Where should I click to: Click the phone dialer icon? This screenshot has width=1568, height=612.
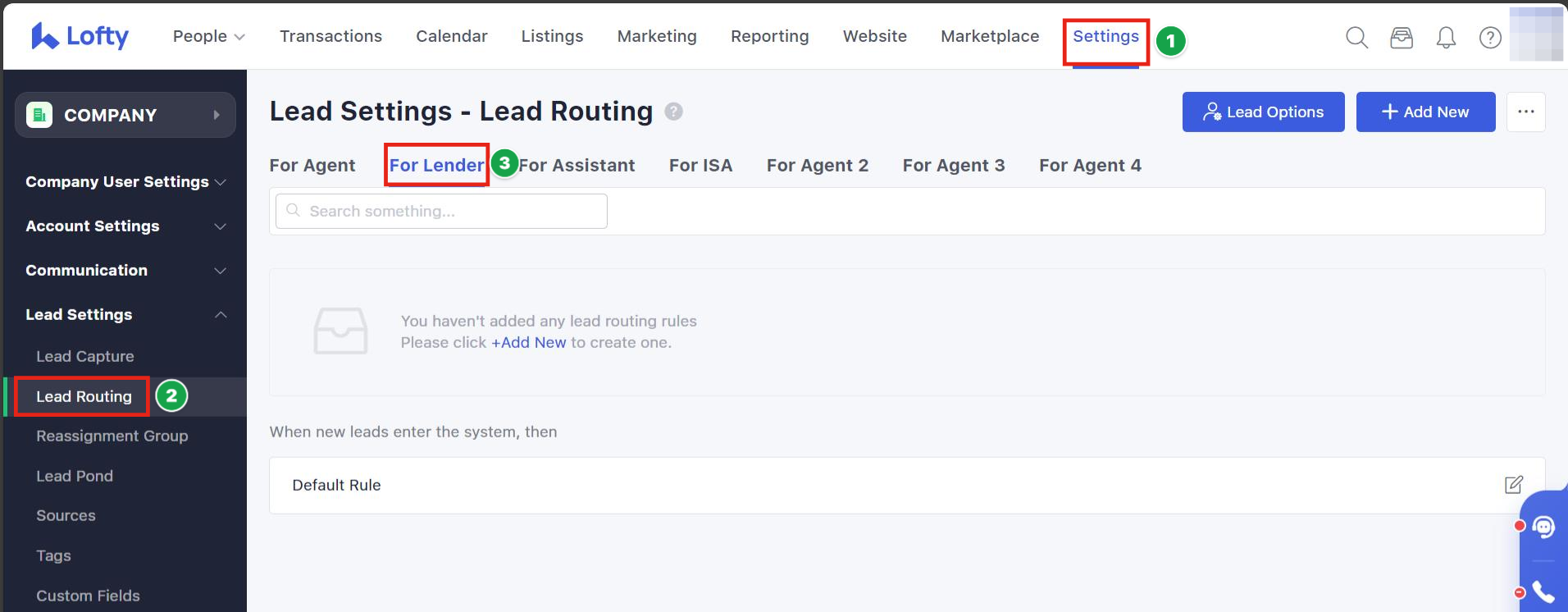coord(1543,591)
